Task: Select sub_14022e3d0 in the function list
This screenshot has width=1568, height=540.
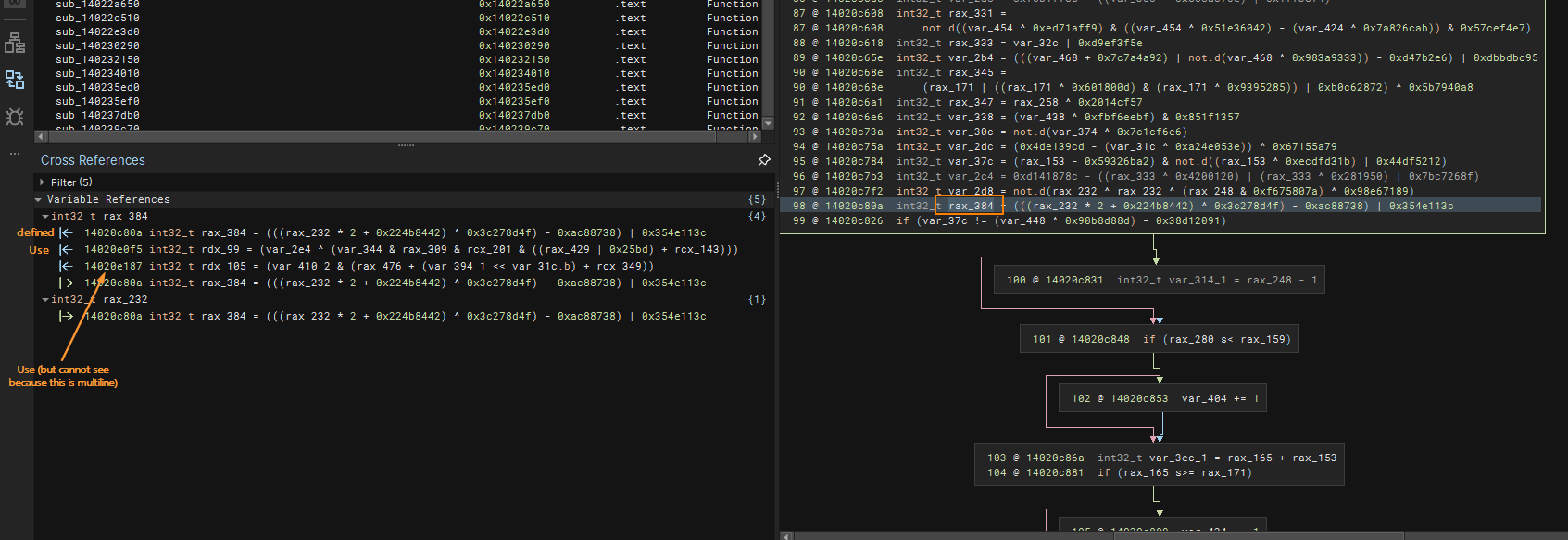Action: [97, 31]
